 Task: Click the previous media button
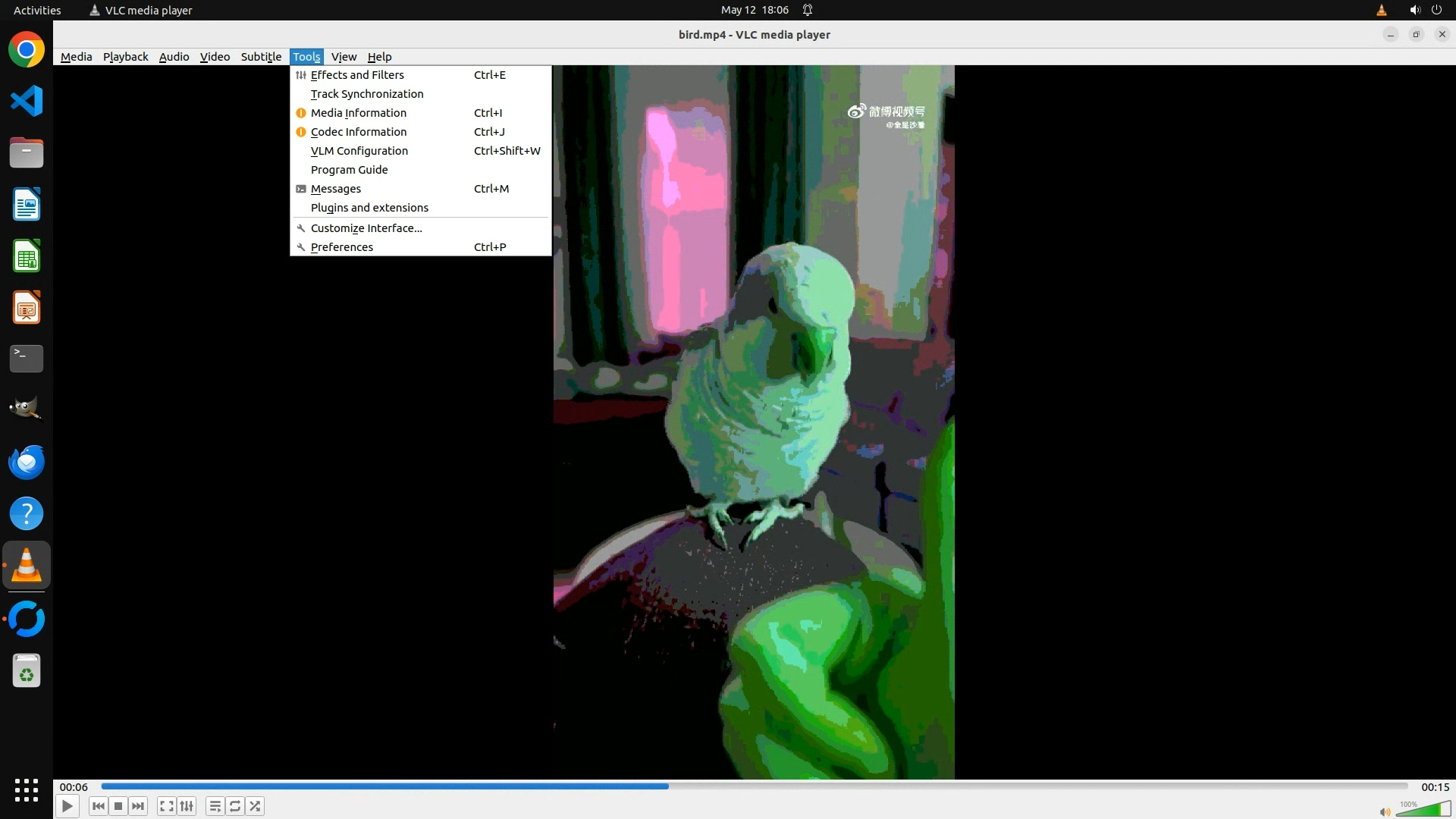98,806
